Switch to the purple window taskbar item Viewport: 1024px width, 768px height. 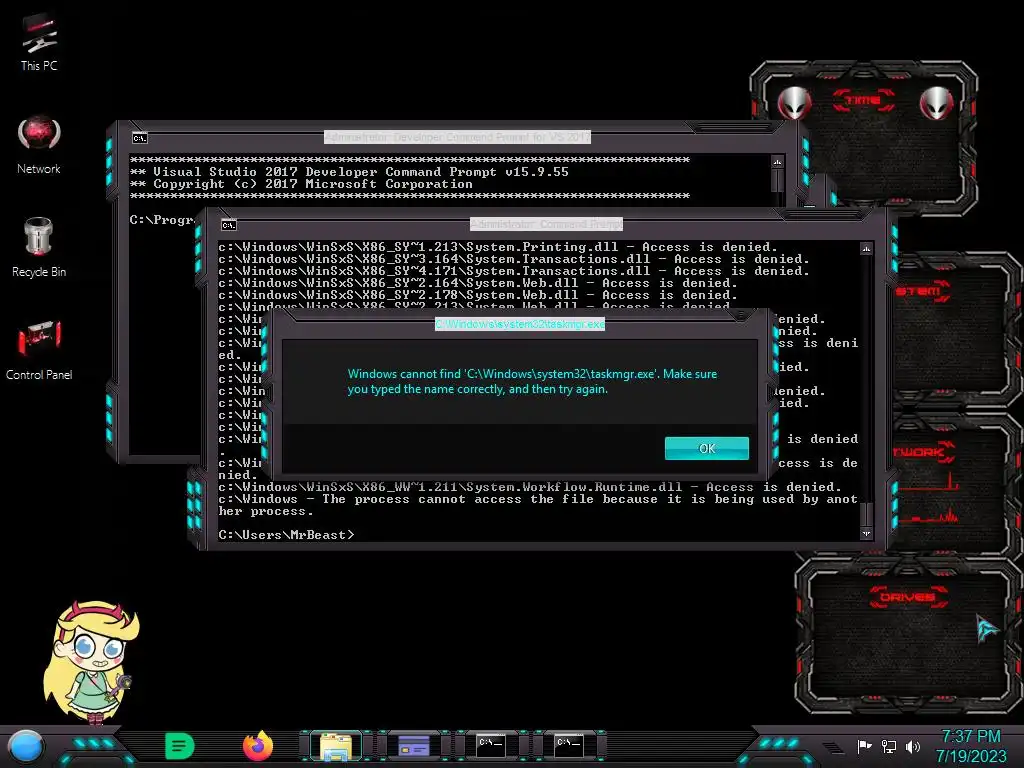[413, 746]
